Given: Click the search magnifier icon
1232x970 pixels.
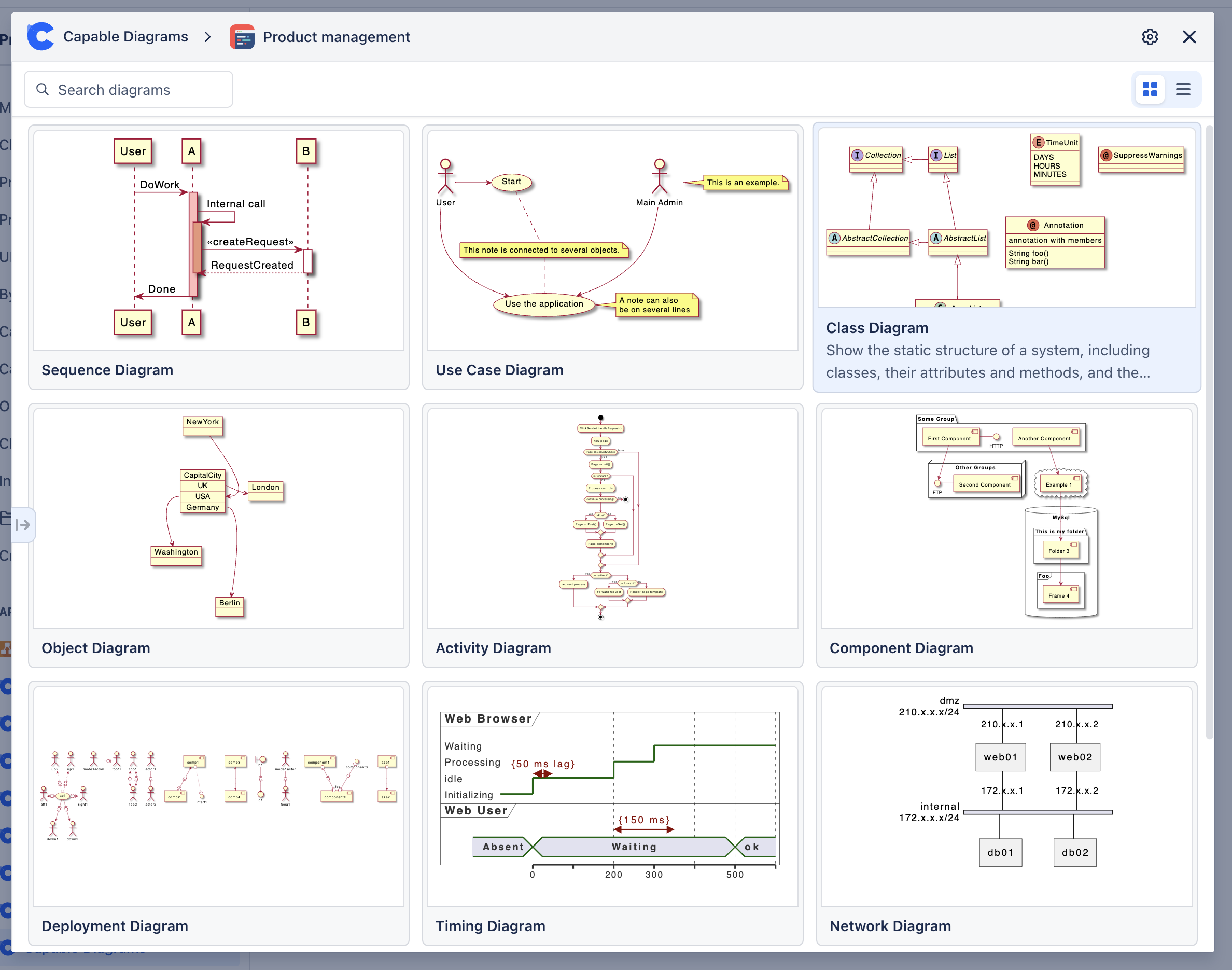Looking at the screenshot, I should [x=43, y=89].
